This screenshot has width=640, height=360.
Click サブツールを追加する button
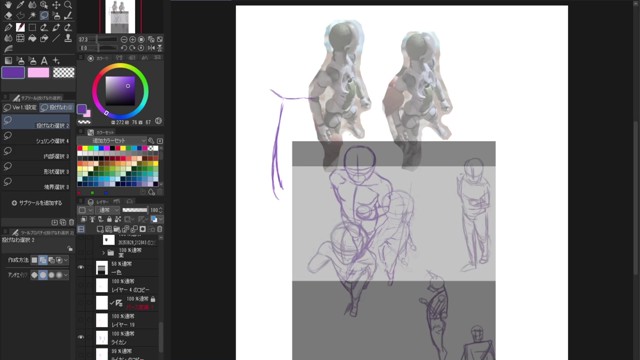(x=37, y=203)
